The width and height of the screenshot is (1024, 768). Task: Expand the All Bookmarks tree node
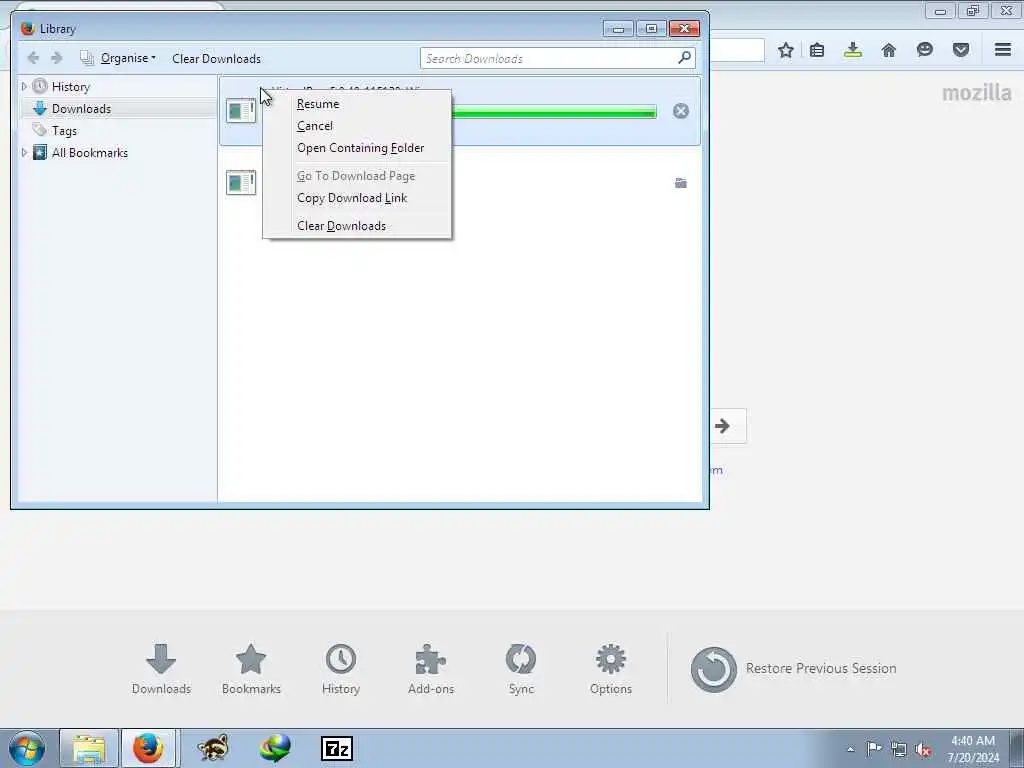(x=24, y=152)
